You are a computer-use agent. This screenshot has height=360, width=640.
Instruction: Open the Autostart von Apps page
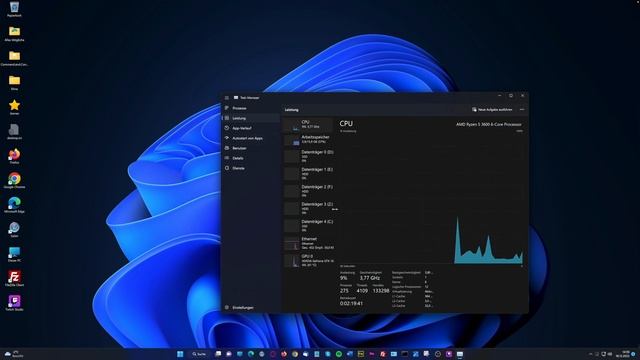point(251,138)
